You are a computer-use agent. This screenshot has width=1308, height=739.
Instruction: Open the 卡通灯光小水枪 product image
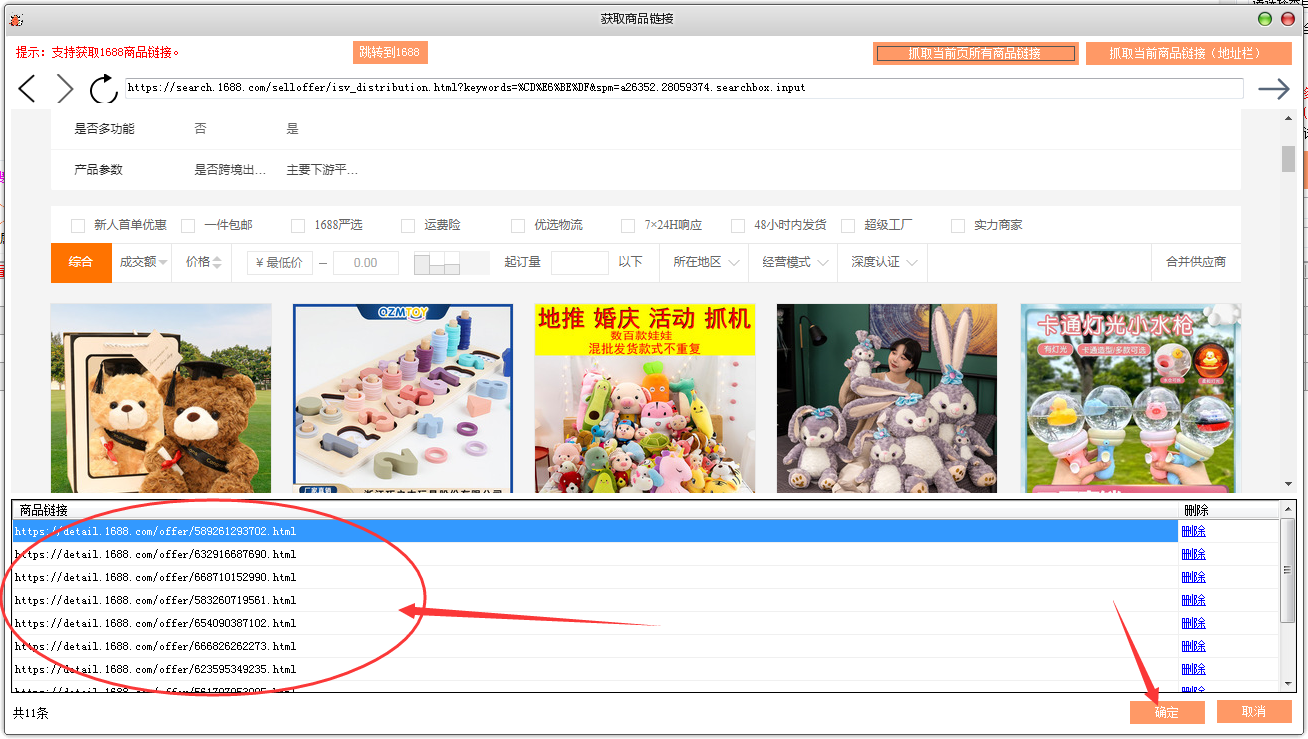[x=1131, y=398]
